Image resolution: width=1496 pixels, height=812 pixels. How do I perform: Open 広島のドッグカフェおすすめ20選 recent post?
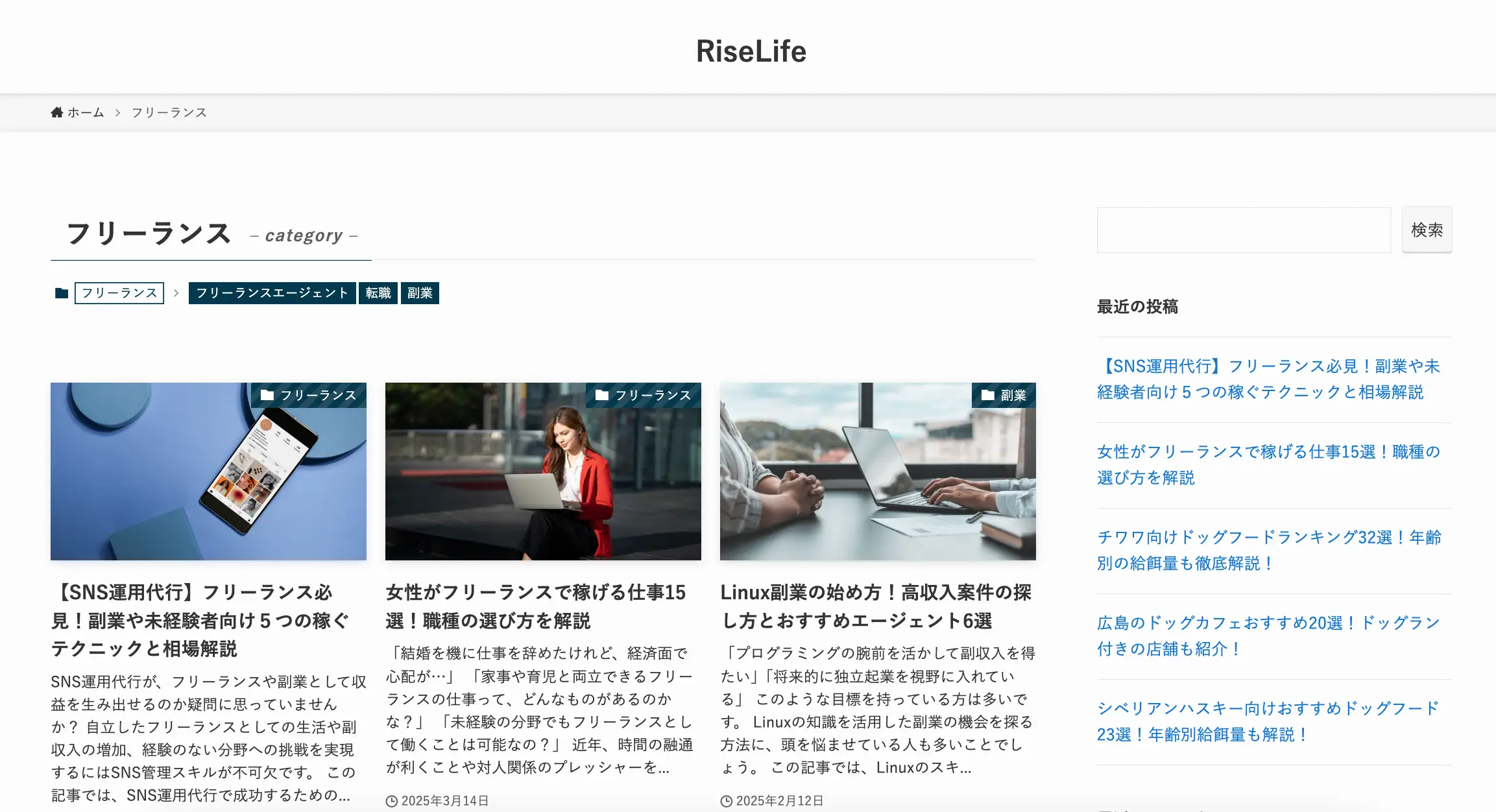click(1268, 636)
